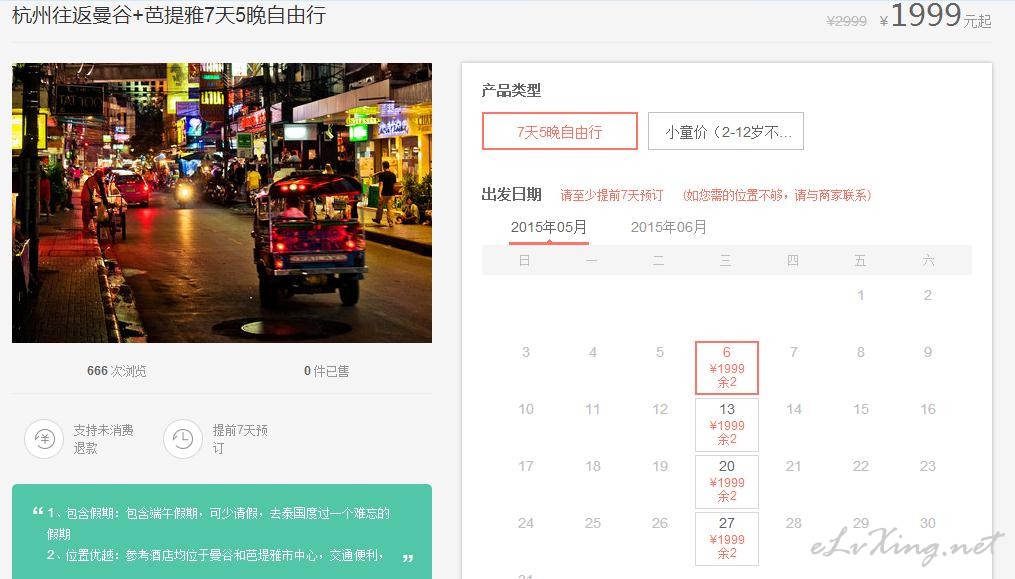Screen dimensions: 1015x579
Task: Click calendar date 19 in May
Action: coord(660,466)
